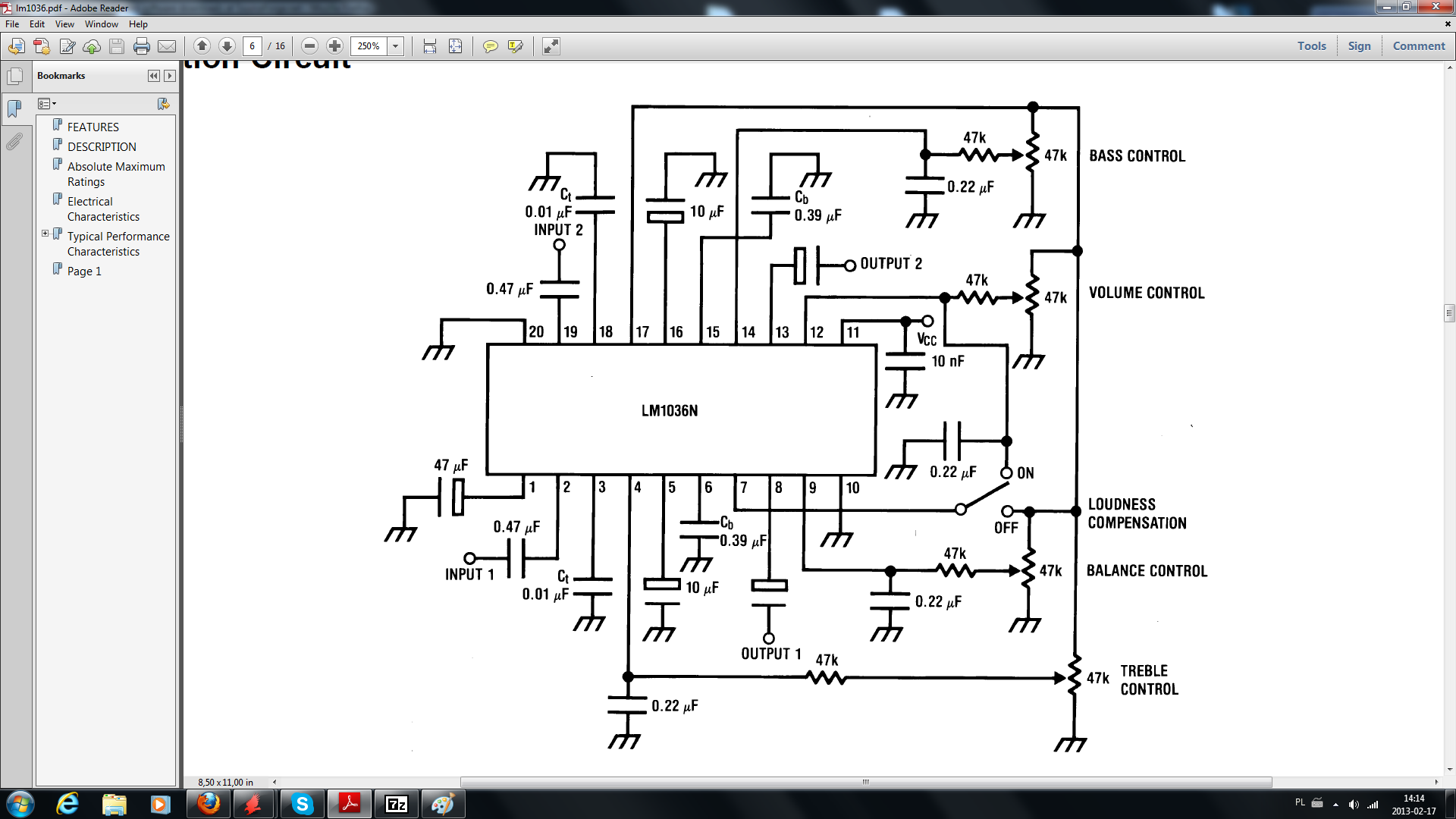
Task: Expand the Typical Performance Characteristics node
Action: 45,234
